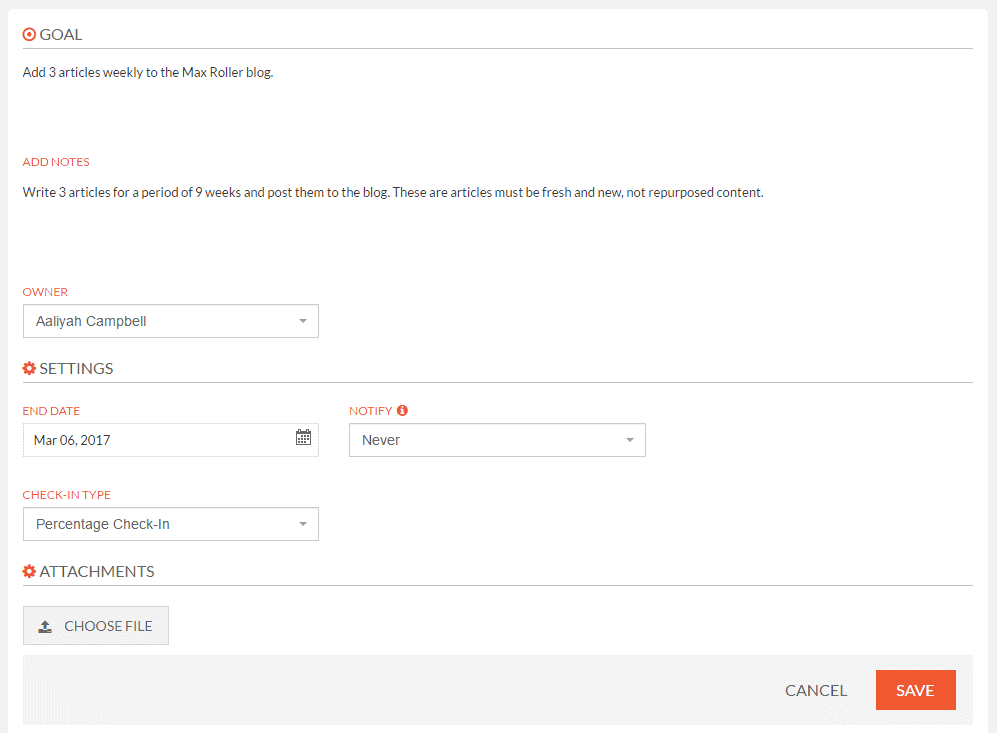Click the Attachments section heading
997x733 pixels.
pyautogui.click(x=97, y=572)
